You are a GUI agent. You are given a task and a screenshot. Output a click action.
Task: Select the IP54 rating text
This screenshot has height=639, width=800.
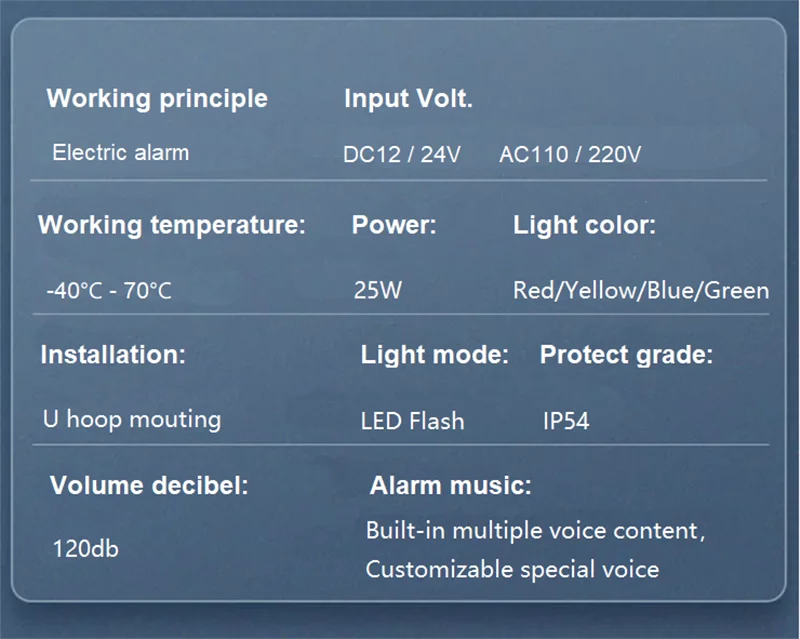566,421
